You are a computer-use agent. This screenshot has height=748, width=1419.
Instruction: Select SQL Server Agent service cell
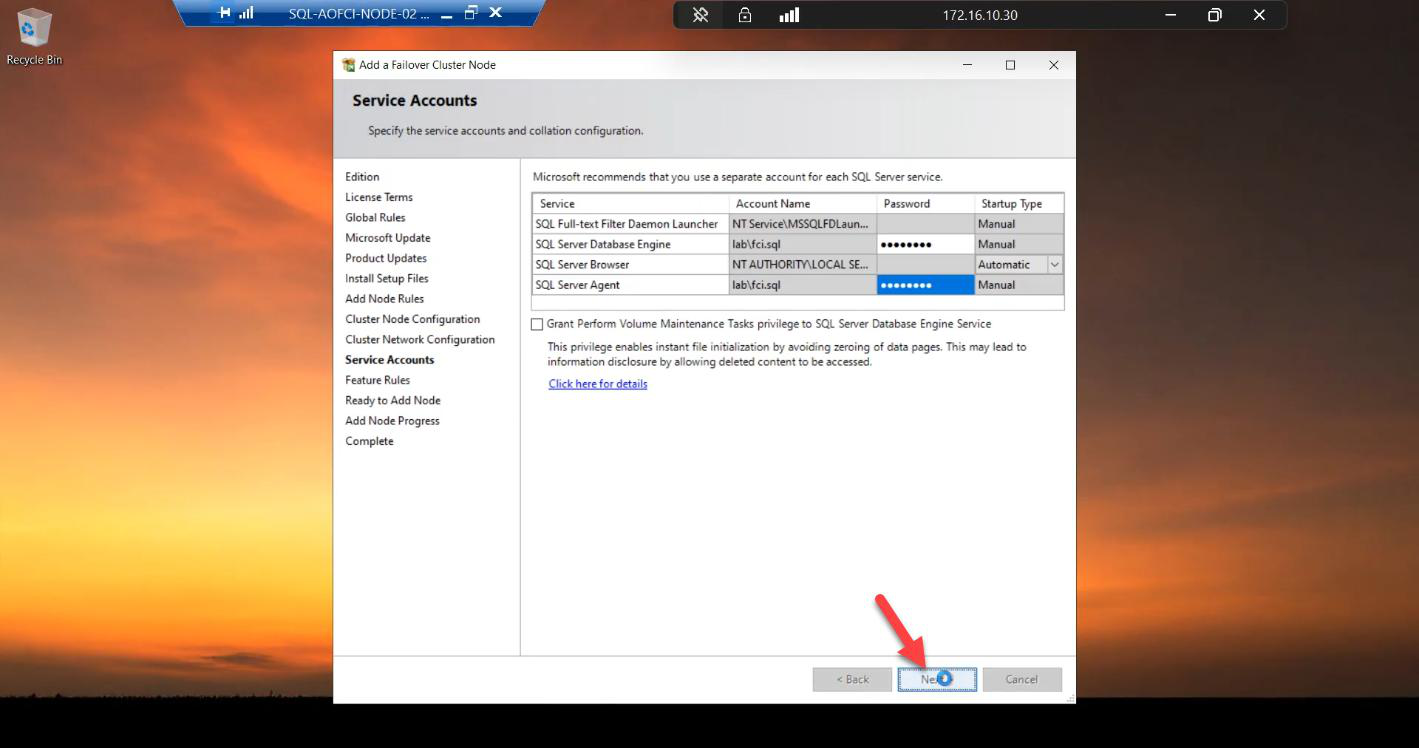tap(630, 285)
